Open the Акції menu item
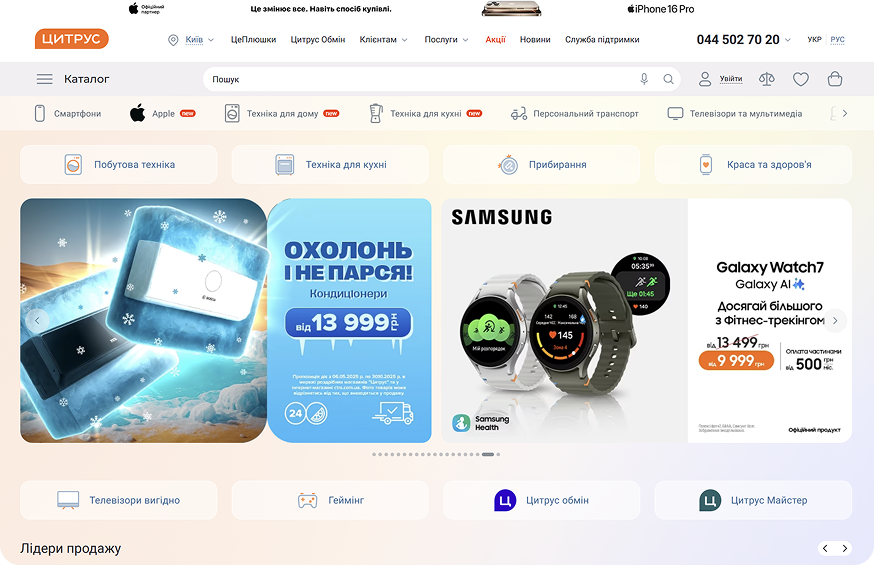 [495, 40]
